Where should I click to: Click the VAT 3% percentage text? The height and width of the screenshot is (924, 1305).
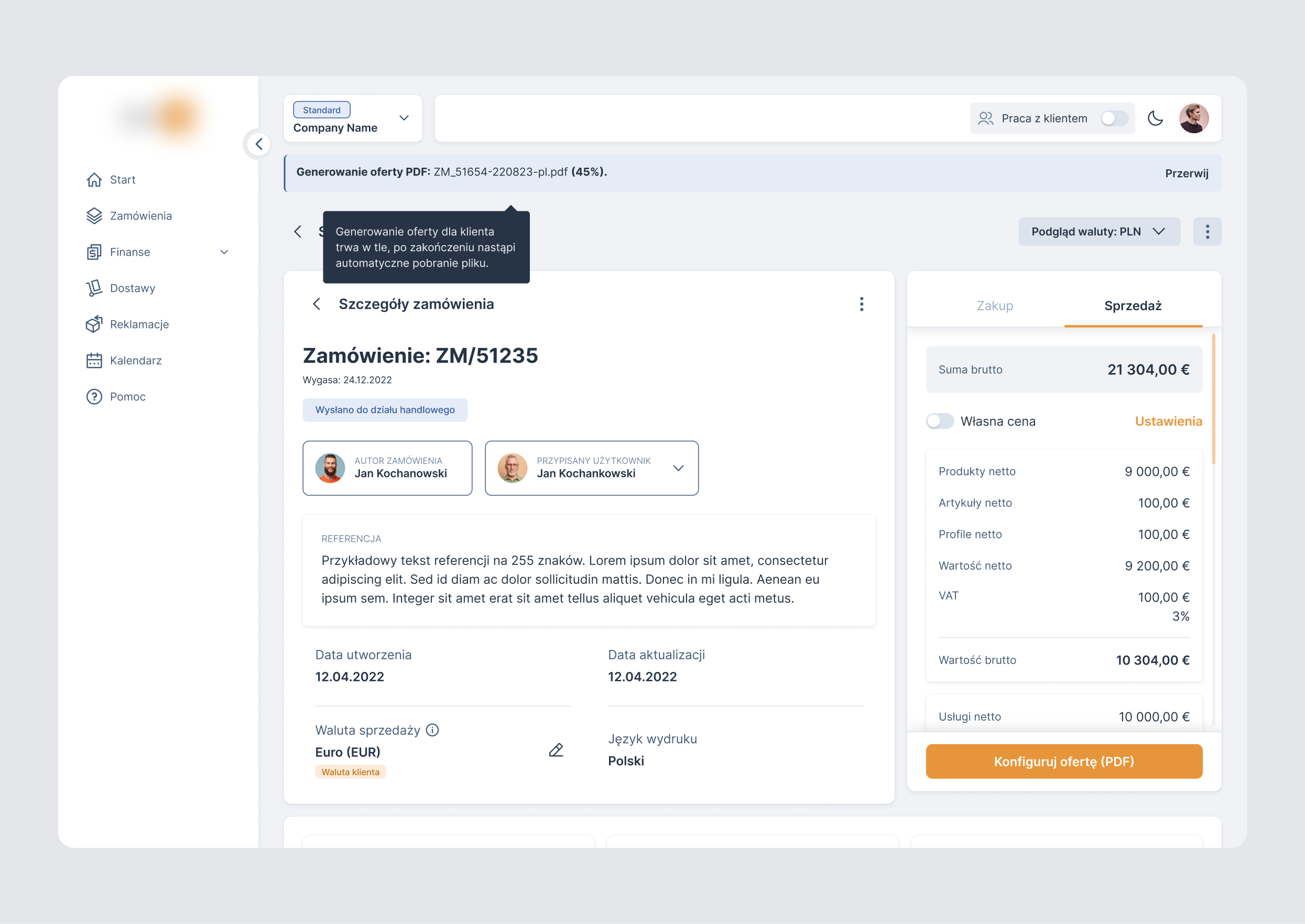point(1180,616)
